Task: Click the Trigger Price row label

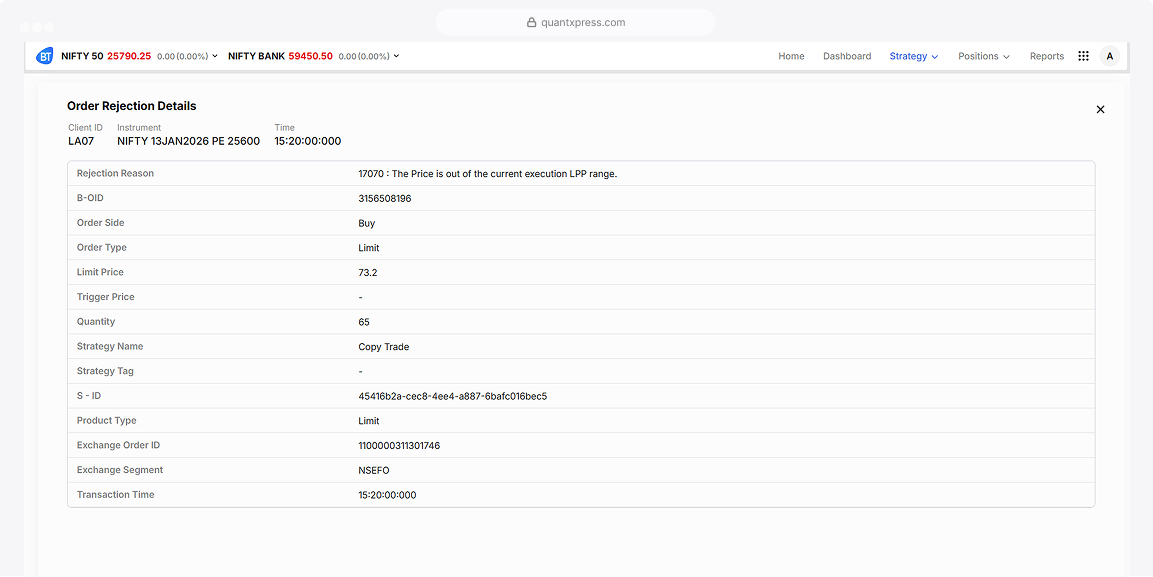Action: tap(106, 297)
